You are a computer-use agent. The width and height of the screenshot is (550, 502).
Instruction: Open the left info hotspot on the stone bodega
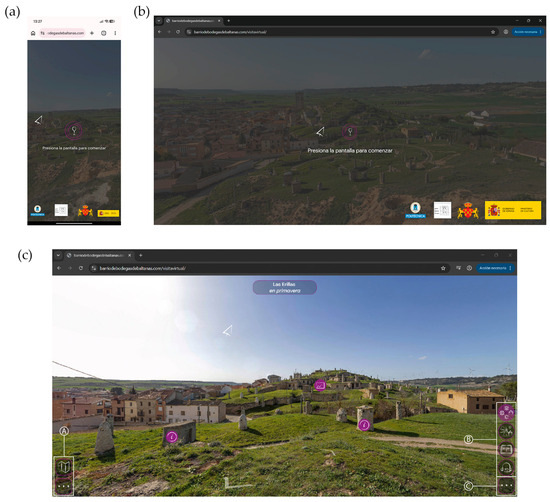(172, 437)
